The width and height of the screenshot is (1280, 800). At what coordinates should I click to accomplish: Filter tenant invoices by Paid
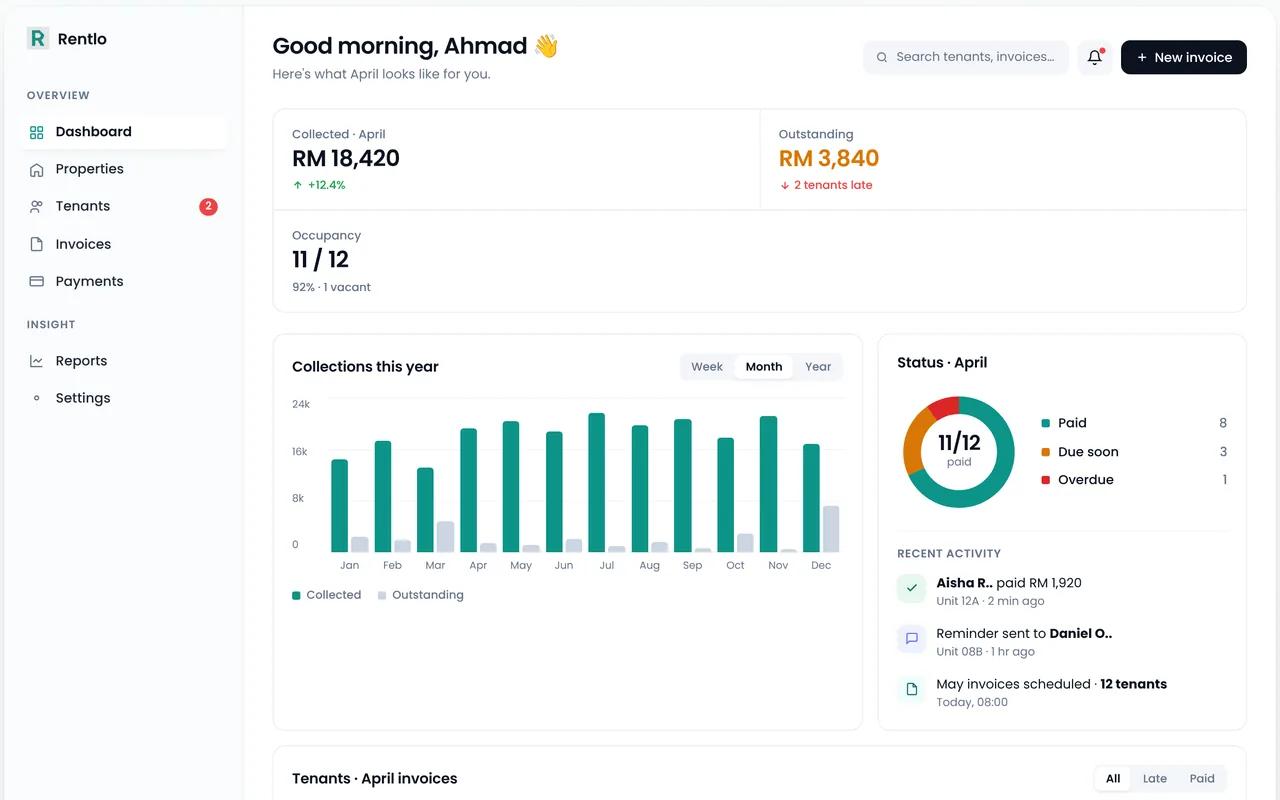(x=1202, y=779)
